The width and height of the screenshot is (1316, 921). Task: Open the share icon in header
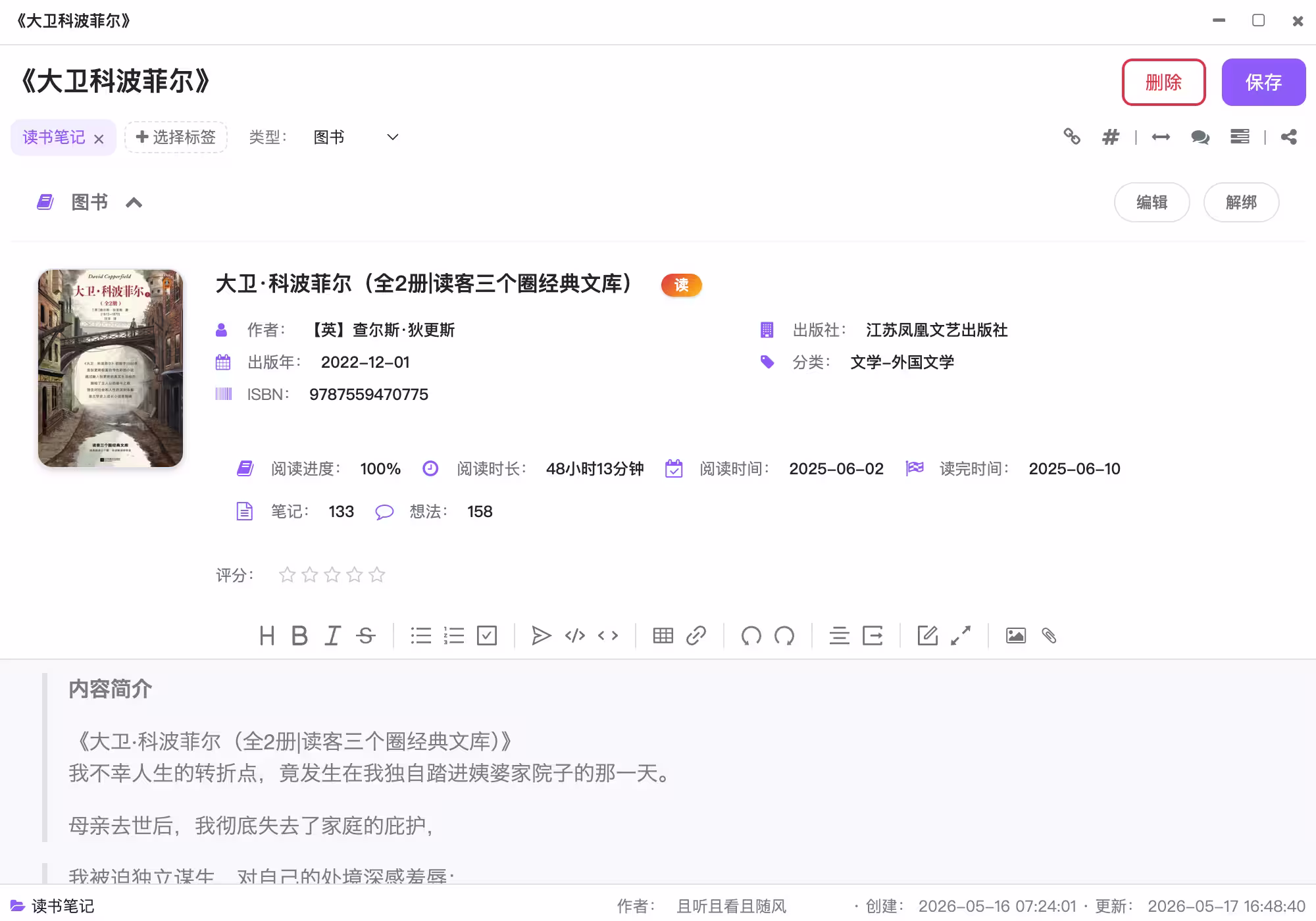(1289, 137)
